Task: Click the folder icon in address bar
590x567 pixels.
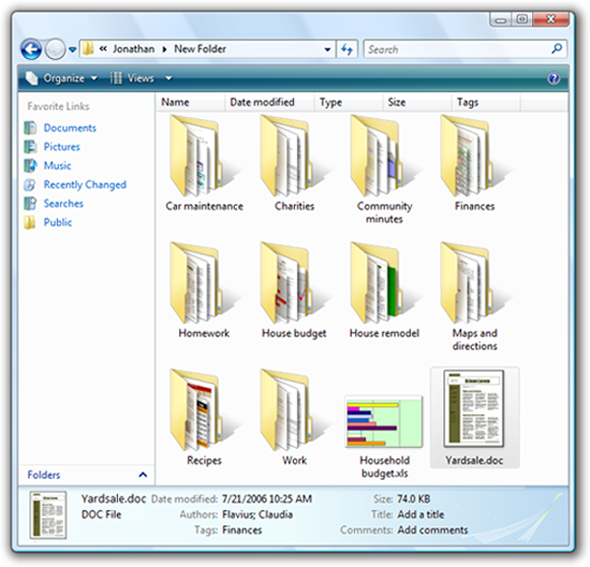Action: (x=88, y=49)
